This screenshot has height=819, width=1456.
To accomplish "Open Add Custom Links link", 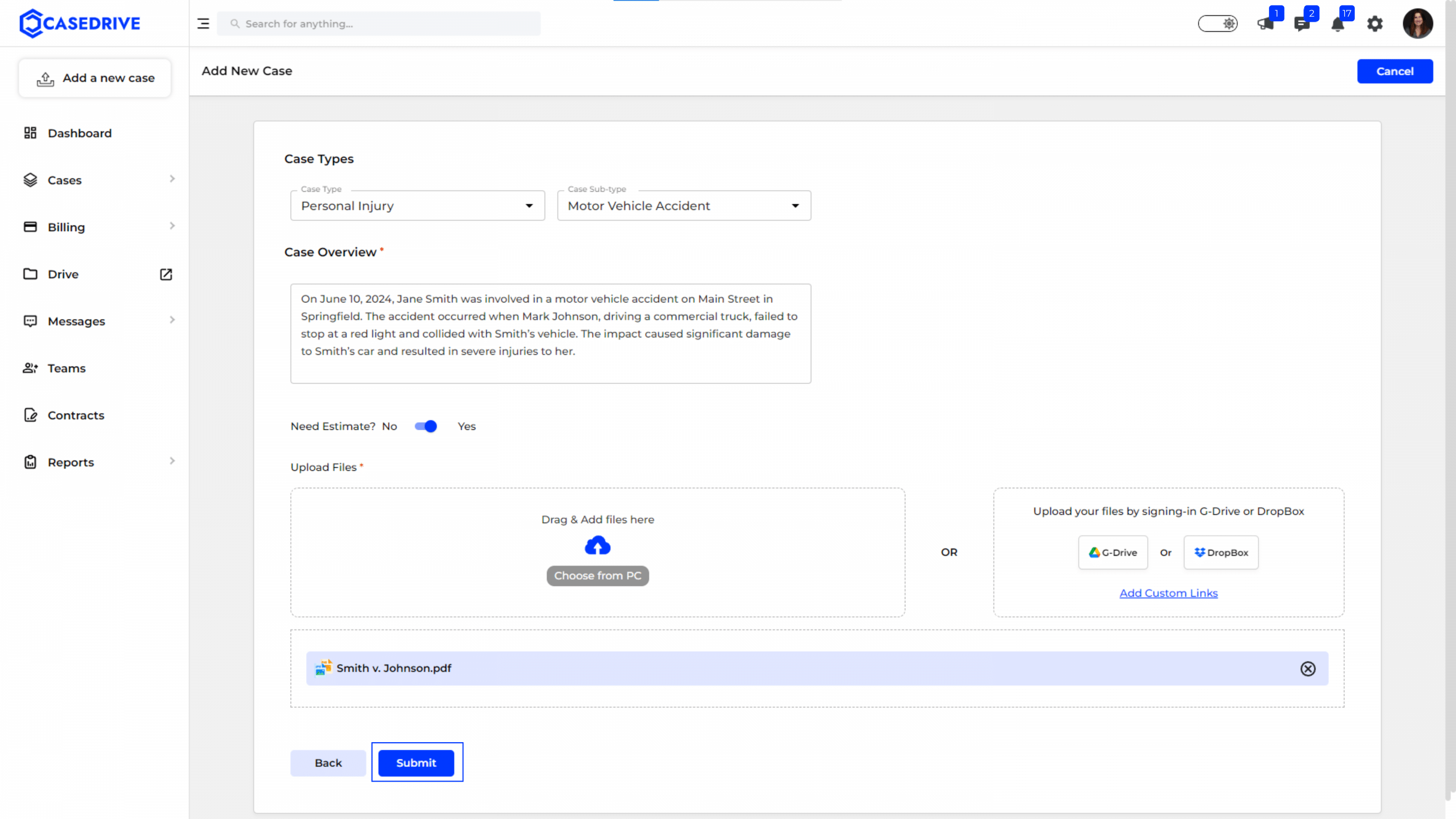I will 1168,593.
